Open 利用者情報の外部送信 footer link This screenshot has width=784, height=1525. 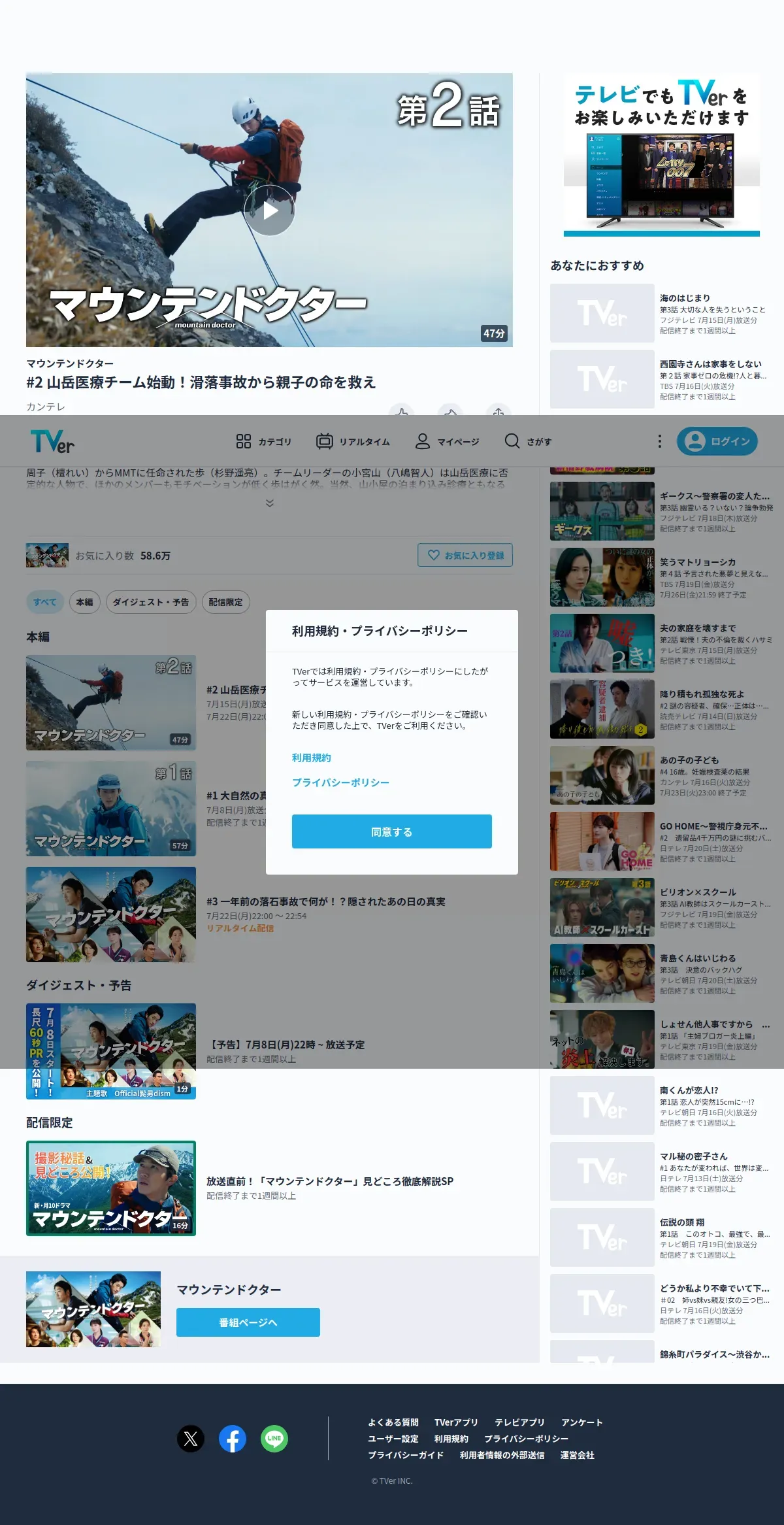tap(502, 1455)
